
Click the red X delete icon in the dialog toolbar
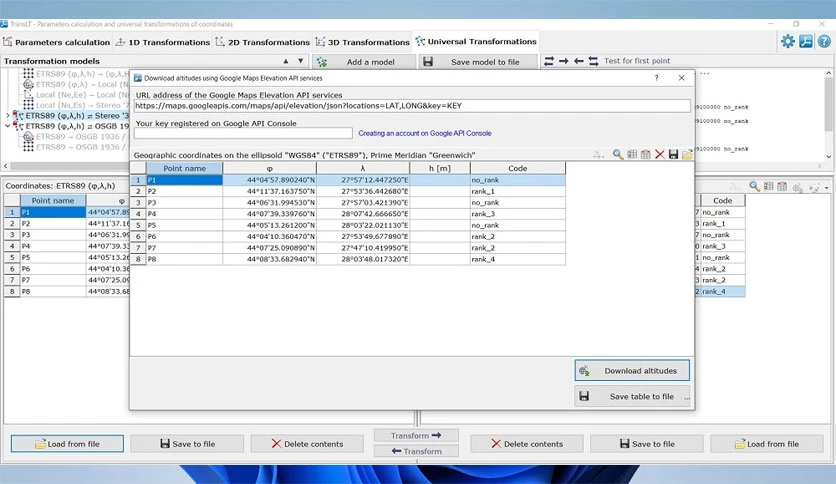[660, 155]
